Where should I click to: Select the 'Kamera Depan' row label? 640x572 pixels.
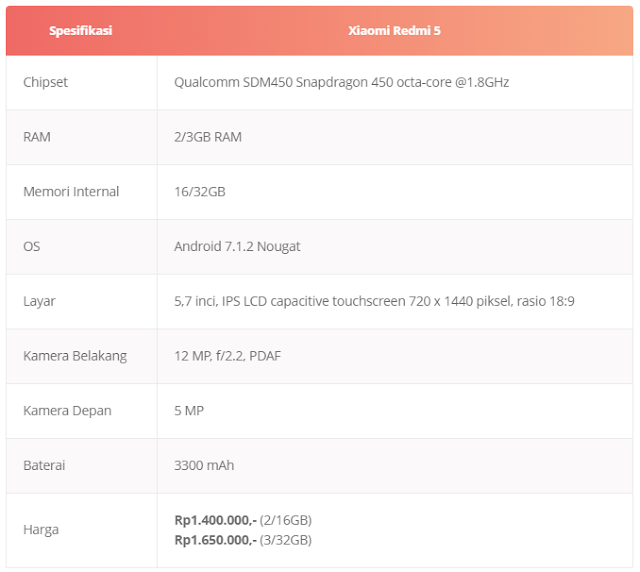click(x=67, y=411)
